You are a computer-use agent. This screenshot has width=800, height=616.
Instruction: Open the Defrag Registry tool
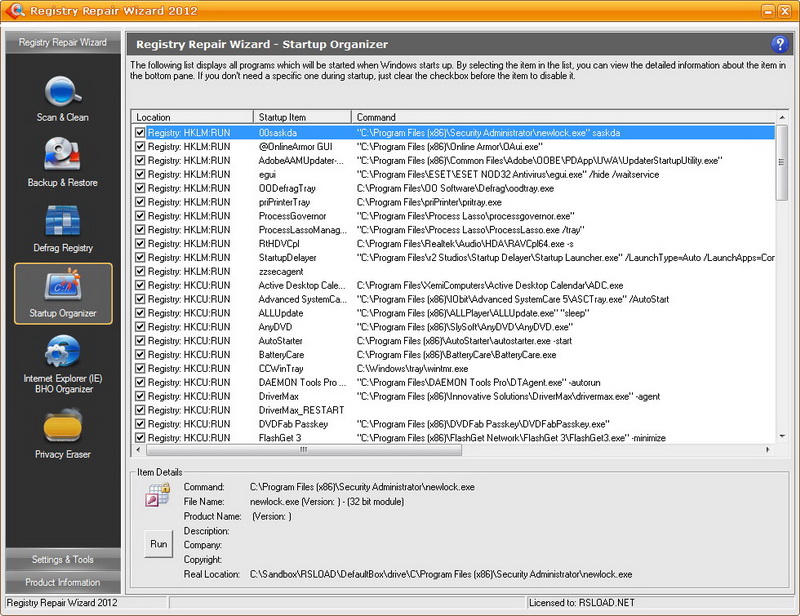(x=63, y=229)
